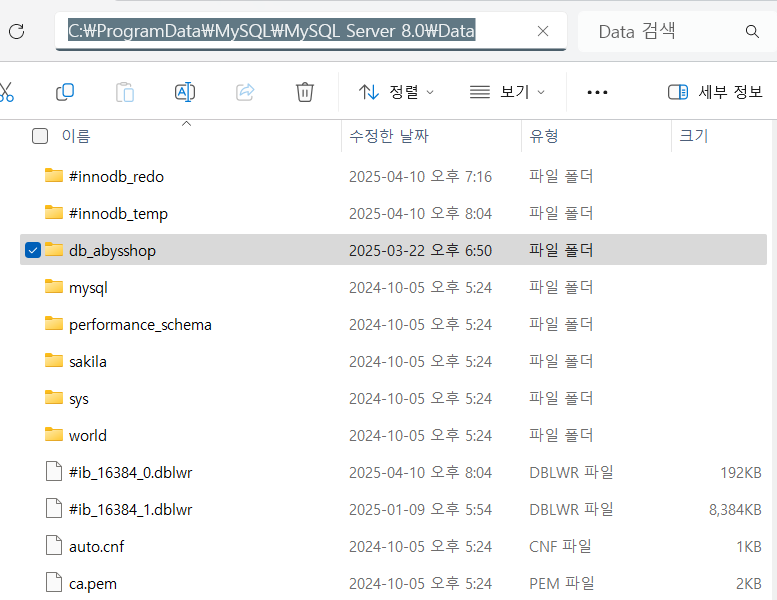Tick the select-all checkbox in header
Screen dimensions: 777x600
pos(40,136)
